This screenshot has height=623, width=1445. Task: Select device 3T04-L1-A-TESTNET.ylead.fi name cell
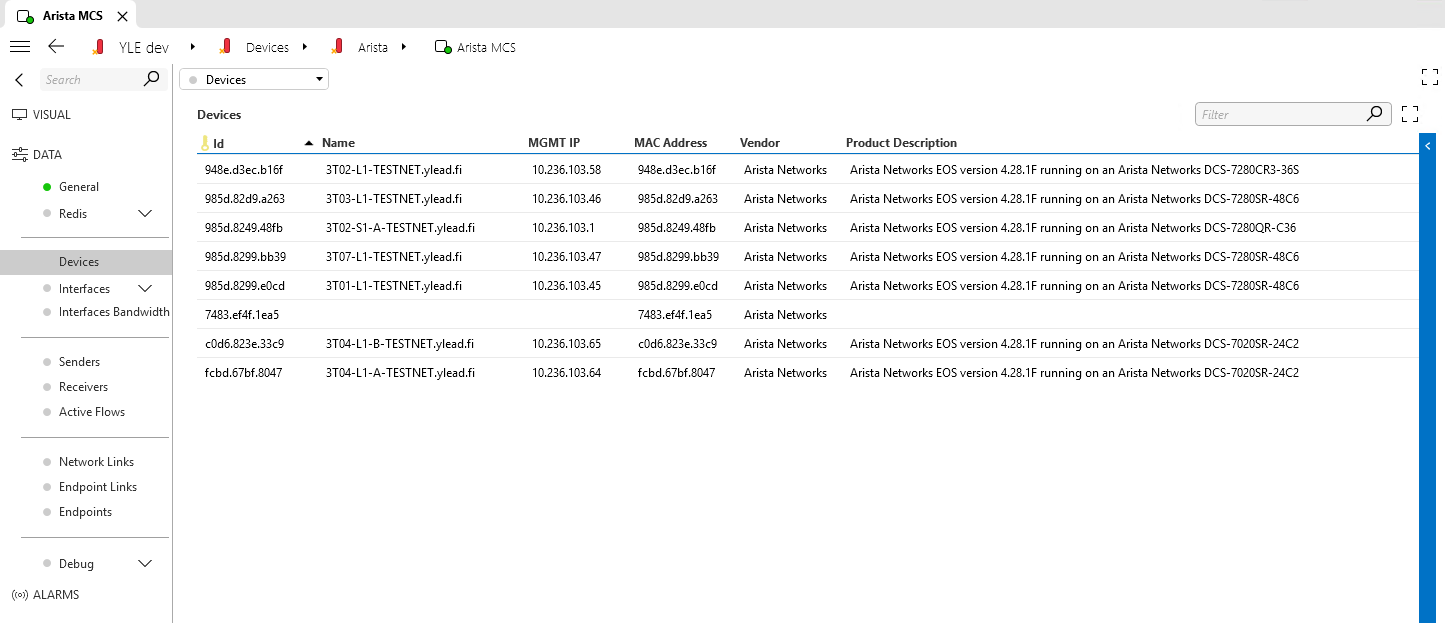coord(400,373)
